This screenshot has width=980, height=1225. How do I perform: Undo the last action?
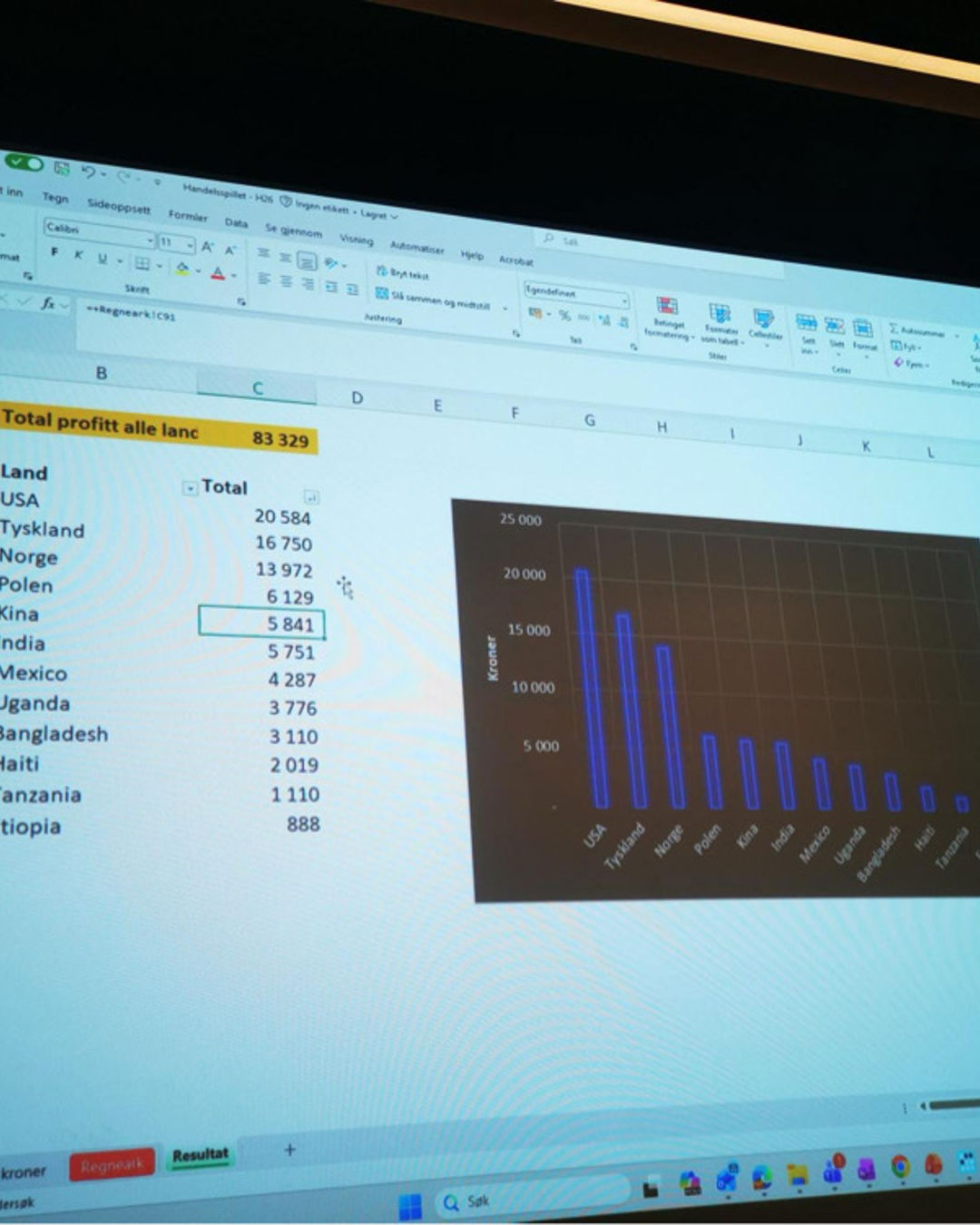click(88, 171)
